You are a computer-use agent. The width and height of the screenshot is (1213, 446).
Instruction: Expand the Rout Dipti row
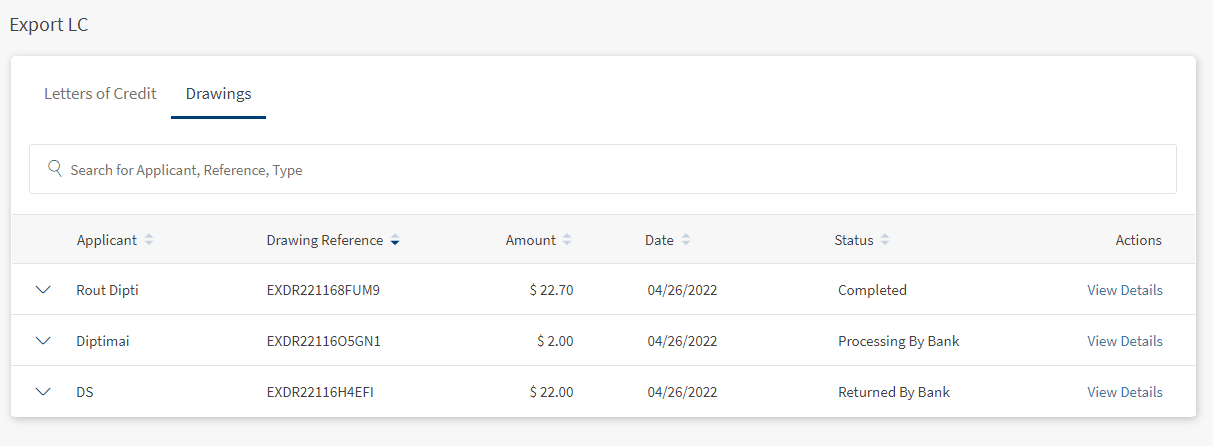click(42, 289)
